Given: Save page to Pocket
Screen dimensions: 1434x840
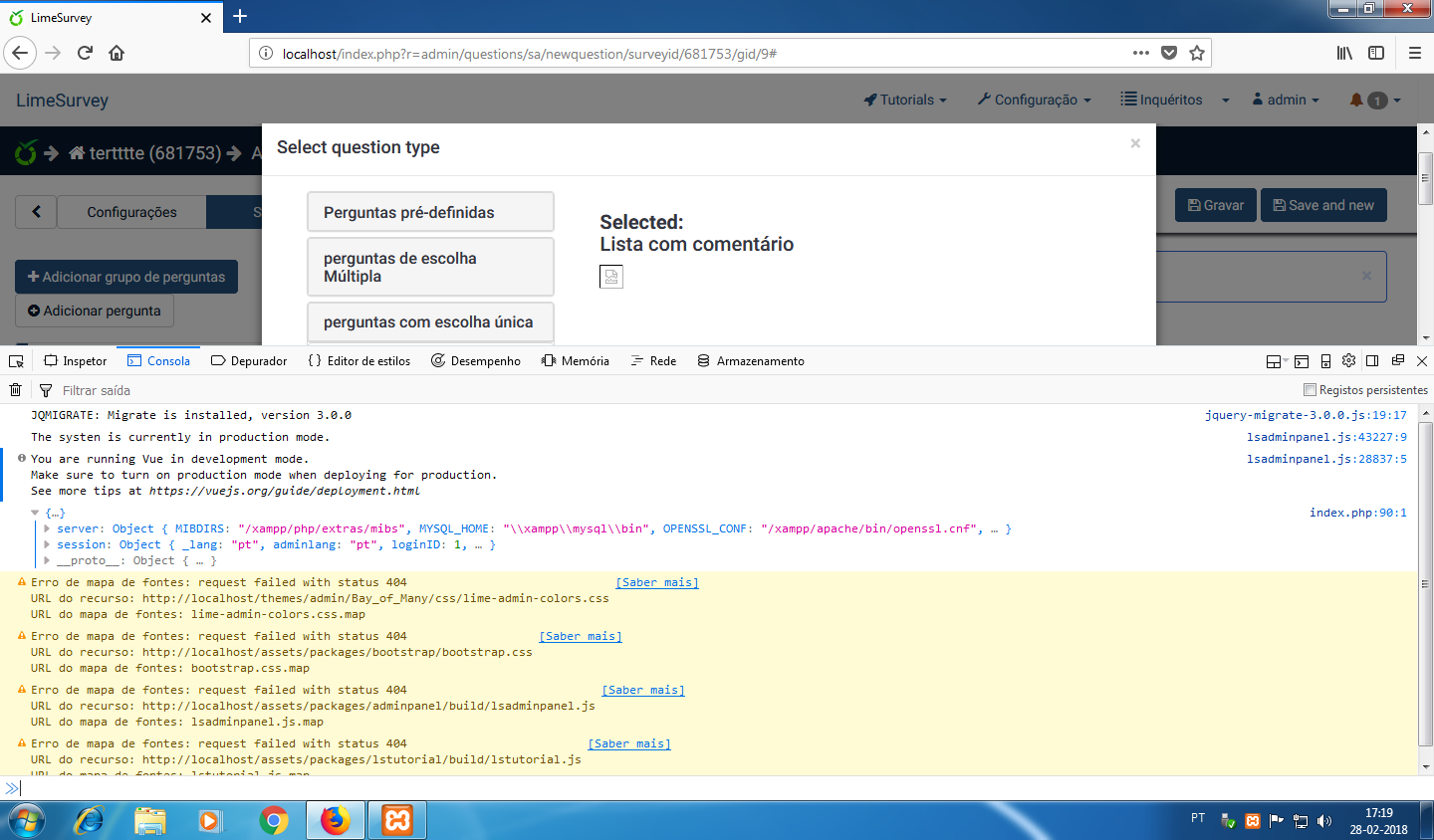Looking at the screenshot, I should [x=1169, y=53].
